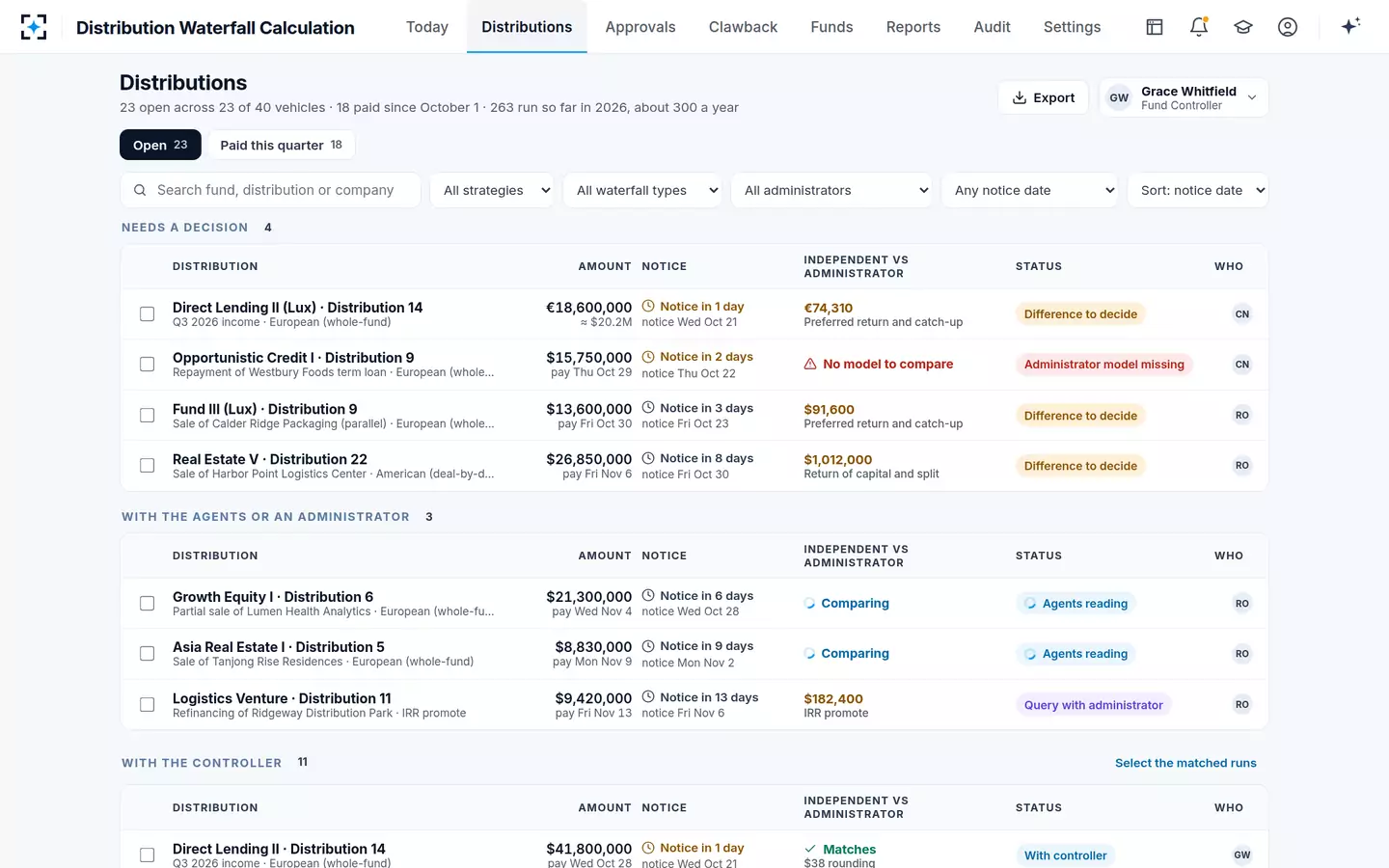Image resolution: width=1389 pixels, height=868 pixels.
Task: Select Fund III (Lux) Distribution 9 checkbox
Action: [147, 416]
